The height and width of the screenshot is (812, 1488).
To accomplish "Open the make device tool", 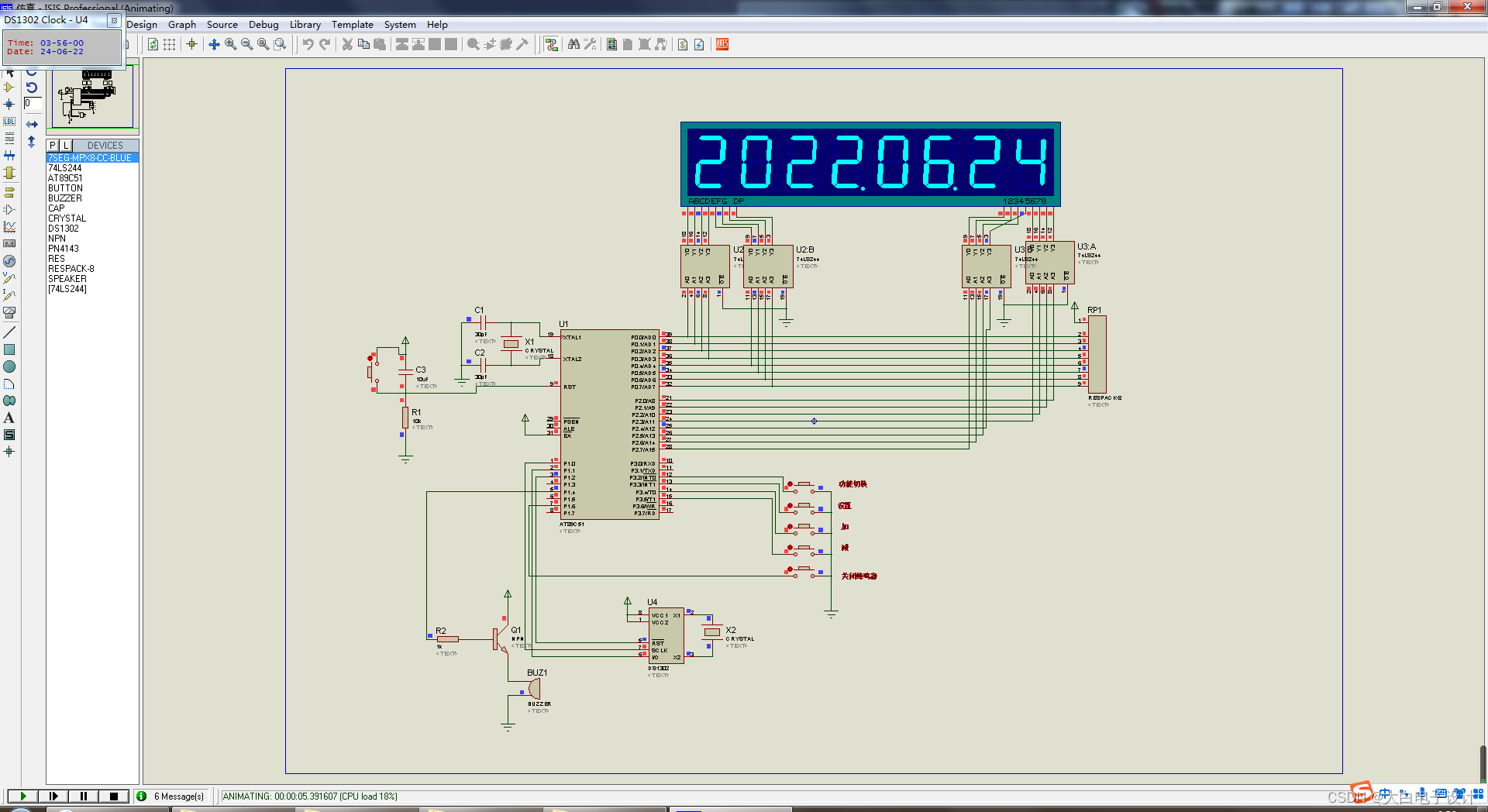I will point(490,45).
